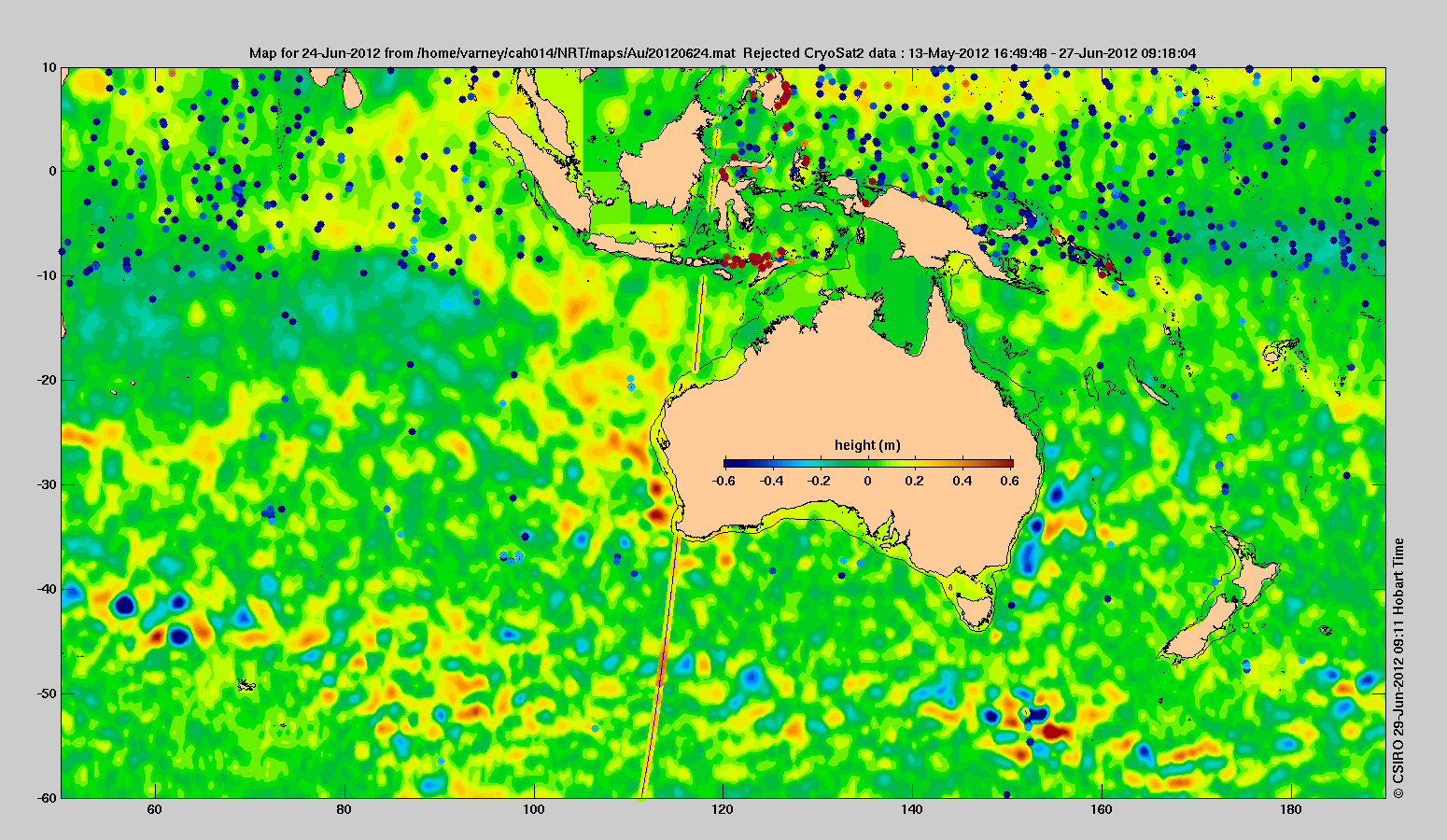This screenshot has width=1447, height=840.
Task: Click longitude axis label 120
Action: [x=723, y=810]
